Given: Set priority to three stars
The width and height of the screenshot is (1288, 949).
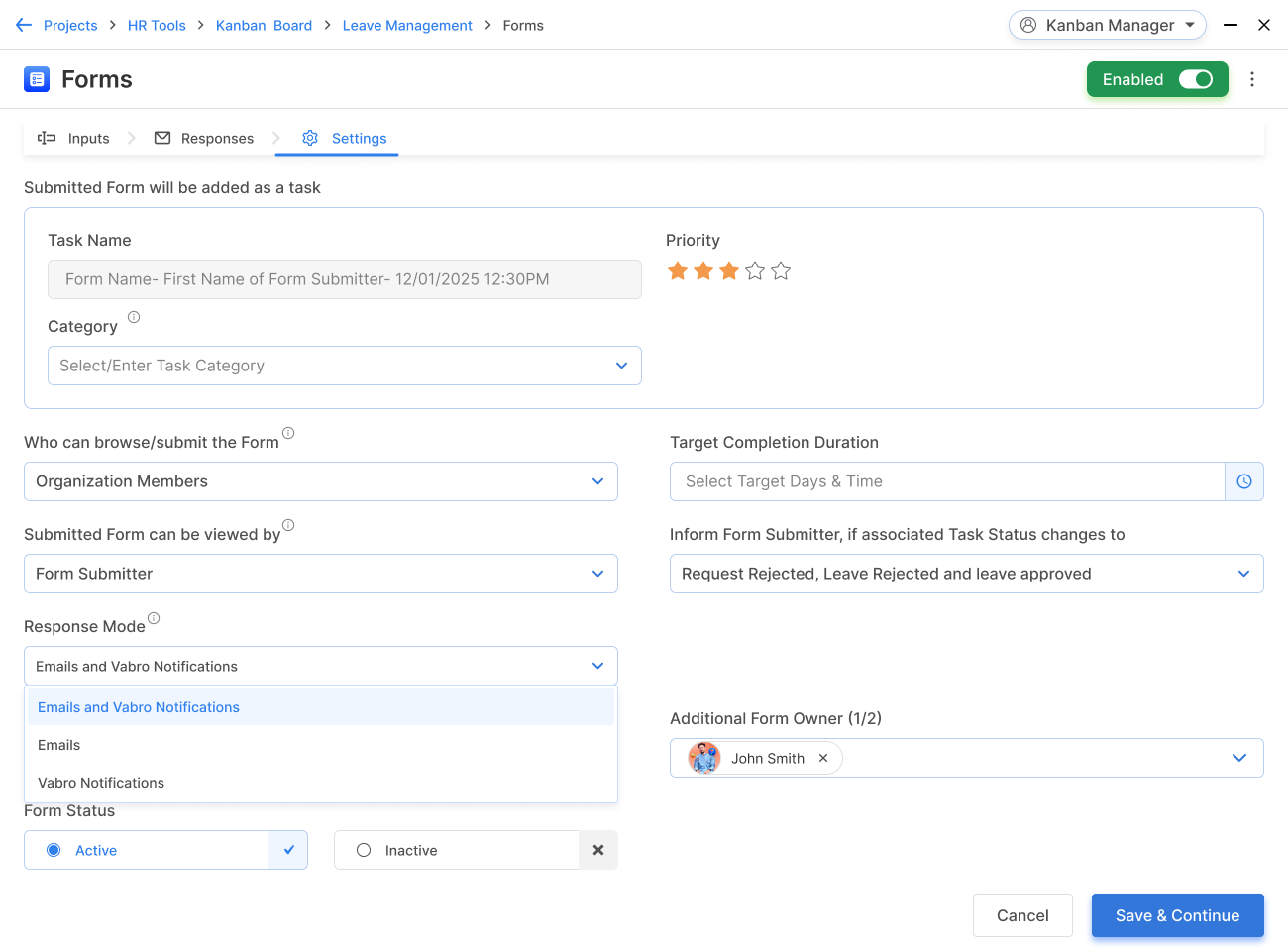Looking at the screenshot, I should click(729, 270).
